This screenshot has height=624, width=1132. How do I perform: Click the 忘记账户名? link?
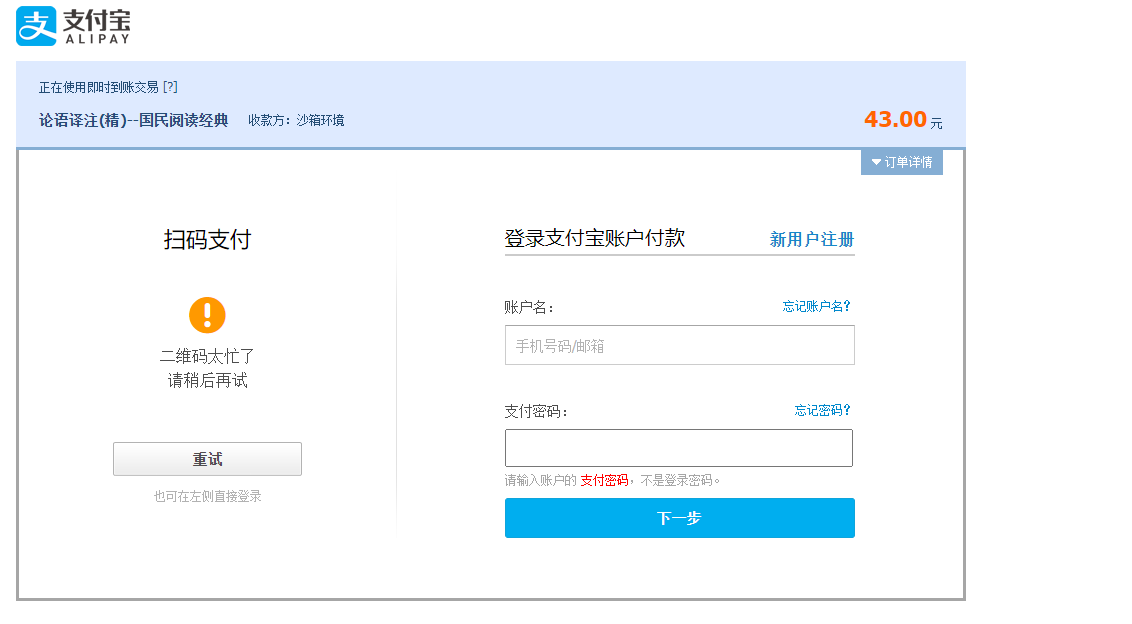(x=817, y=306)
